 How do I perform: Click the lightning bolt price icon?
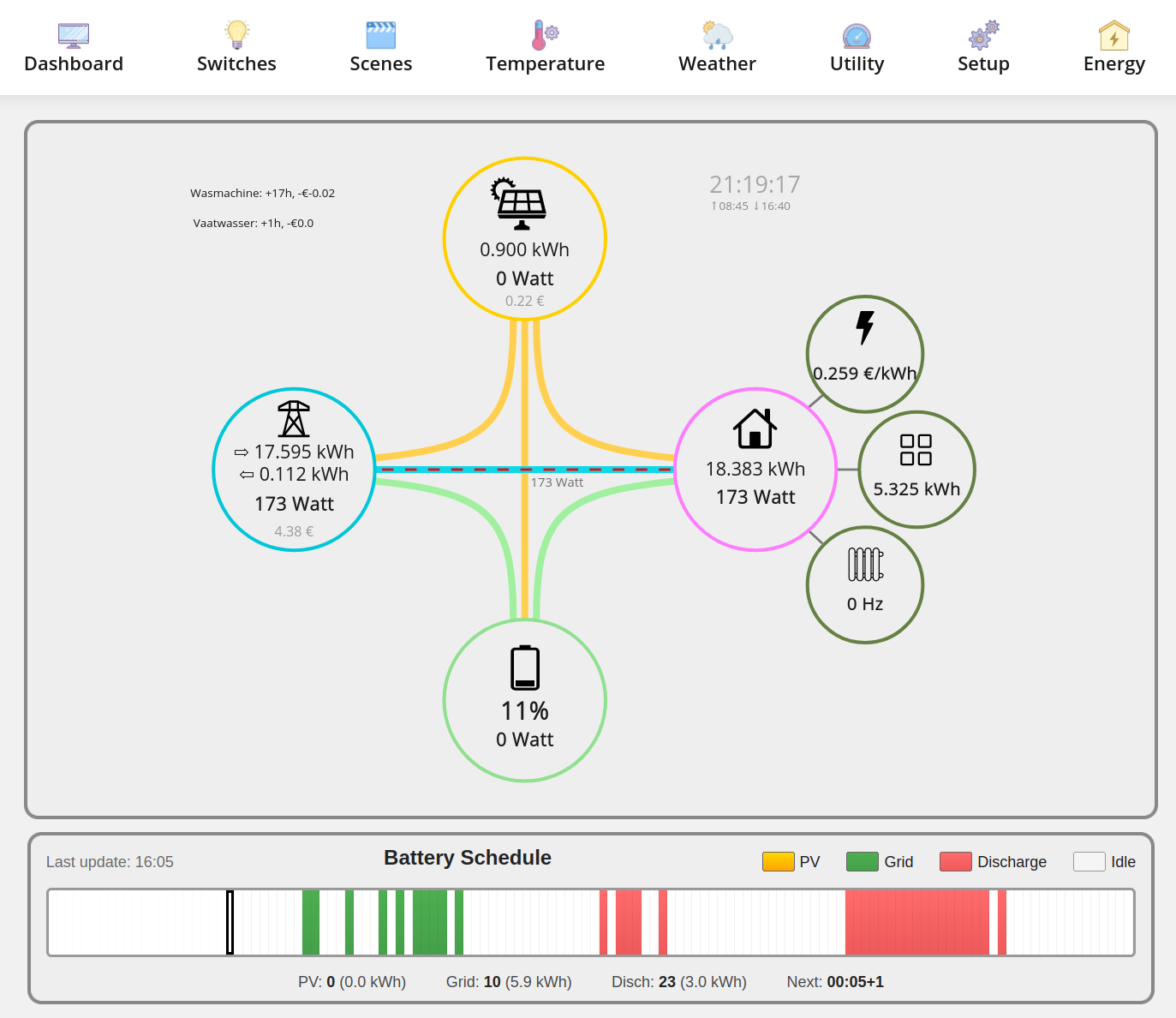point(865,327)
